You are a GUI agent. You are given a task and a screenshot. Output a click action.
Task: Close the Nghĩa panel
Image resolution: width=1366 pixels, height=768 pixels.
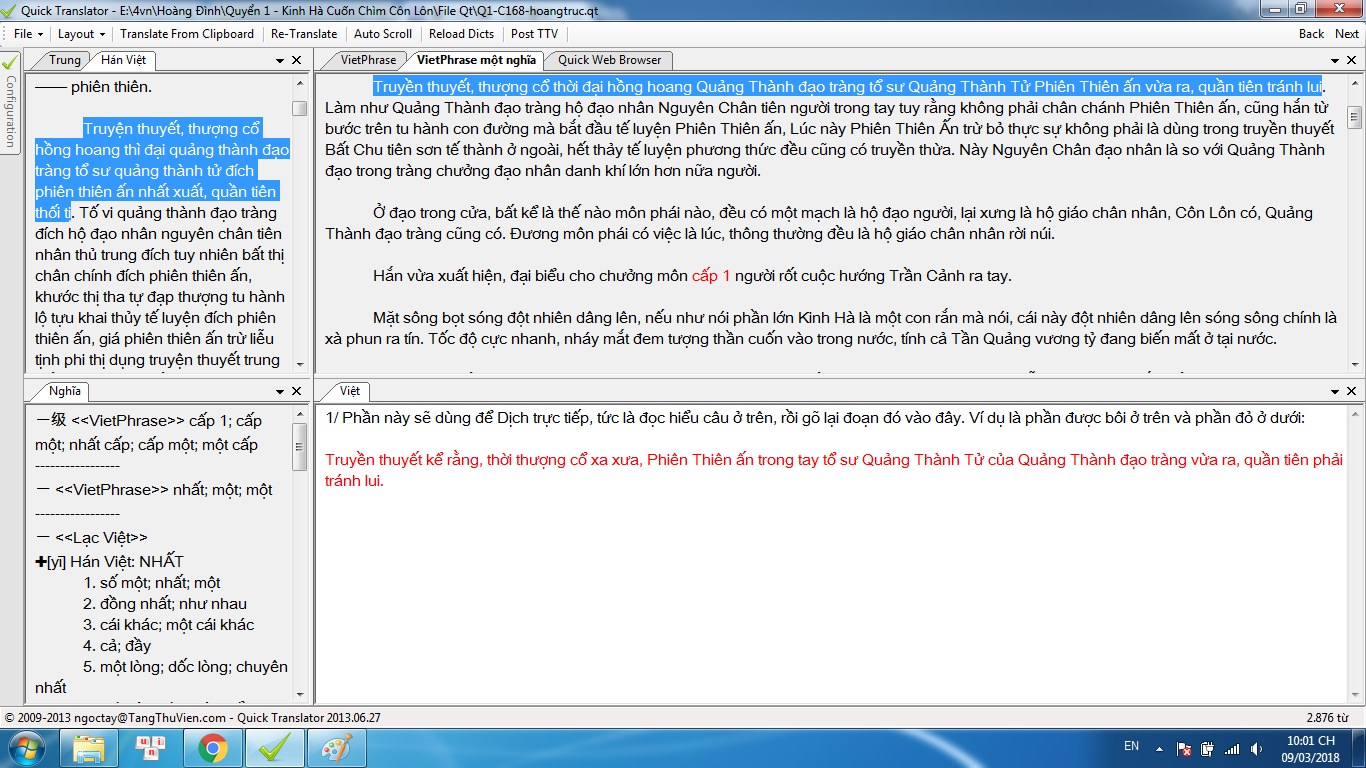(297, 391)
